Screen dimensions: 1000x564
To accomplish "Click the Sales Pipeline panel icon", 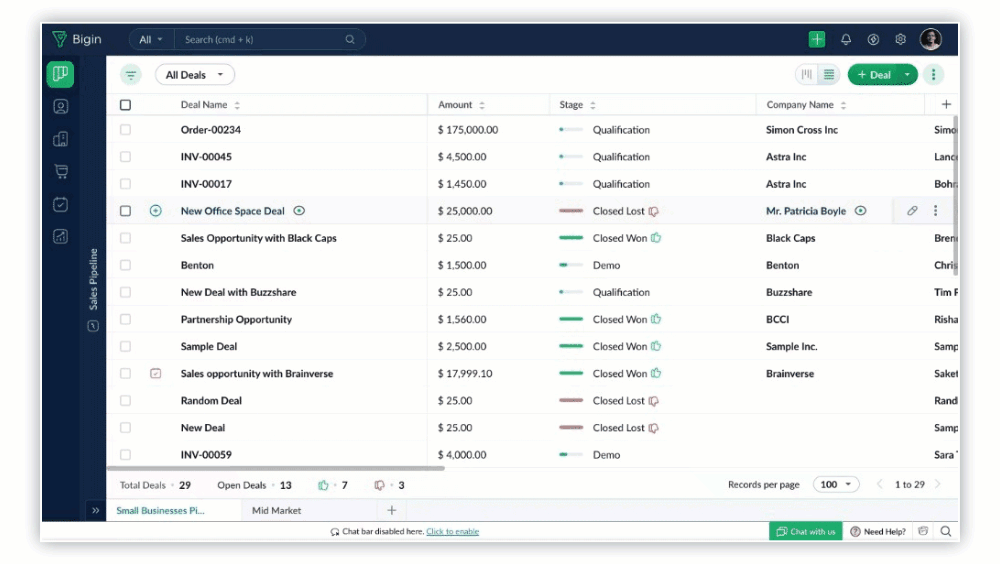I will click(93, 326).
